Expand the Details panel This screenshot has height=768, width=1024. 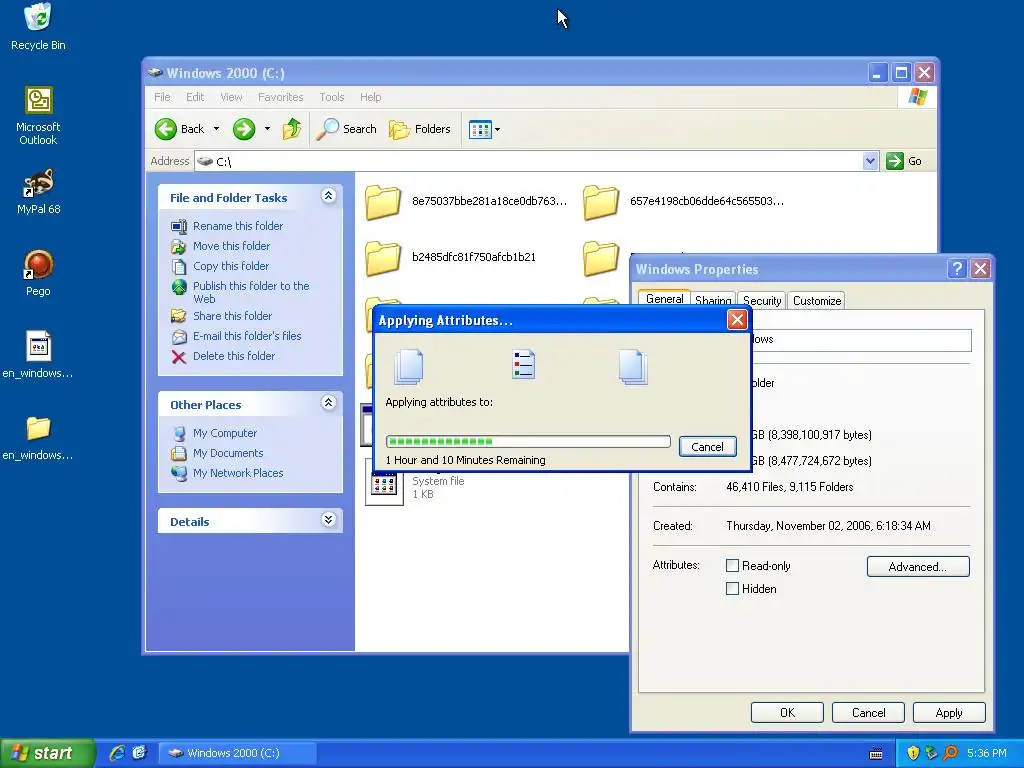coord(328,520)
